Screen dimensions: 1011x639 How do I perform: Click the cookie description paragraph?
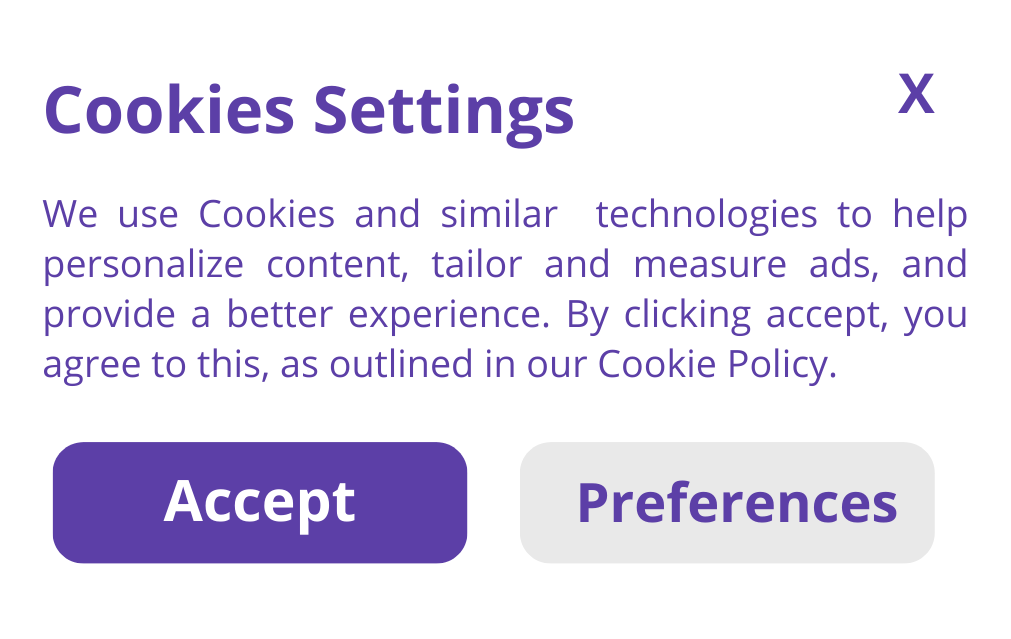point(504,290)
